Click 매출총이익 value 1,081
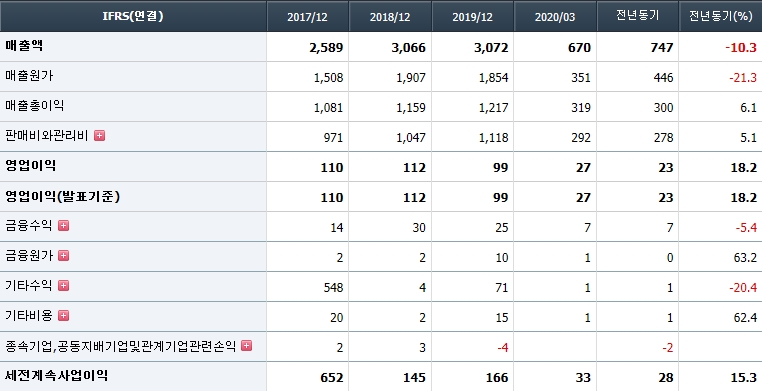The height and width of the screenshot is (391, 762). [329, 108]
